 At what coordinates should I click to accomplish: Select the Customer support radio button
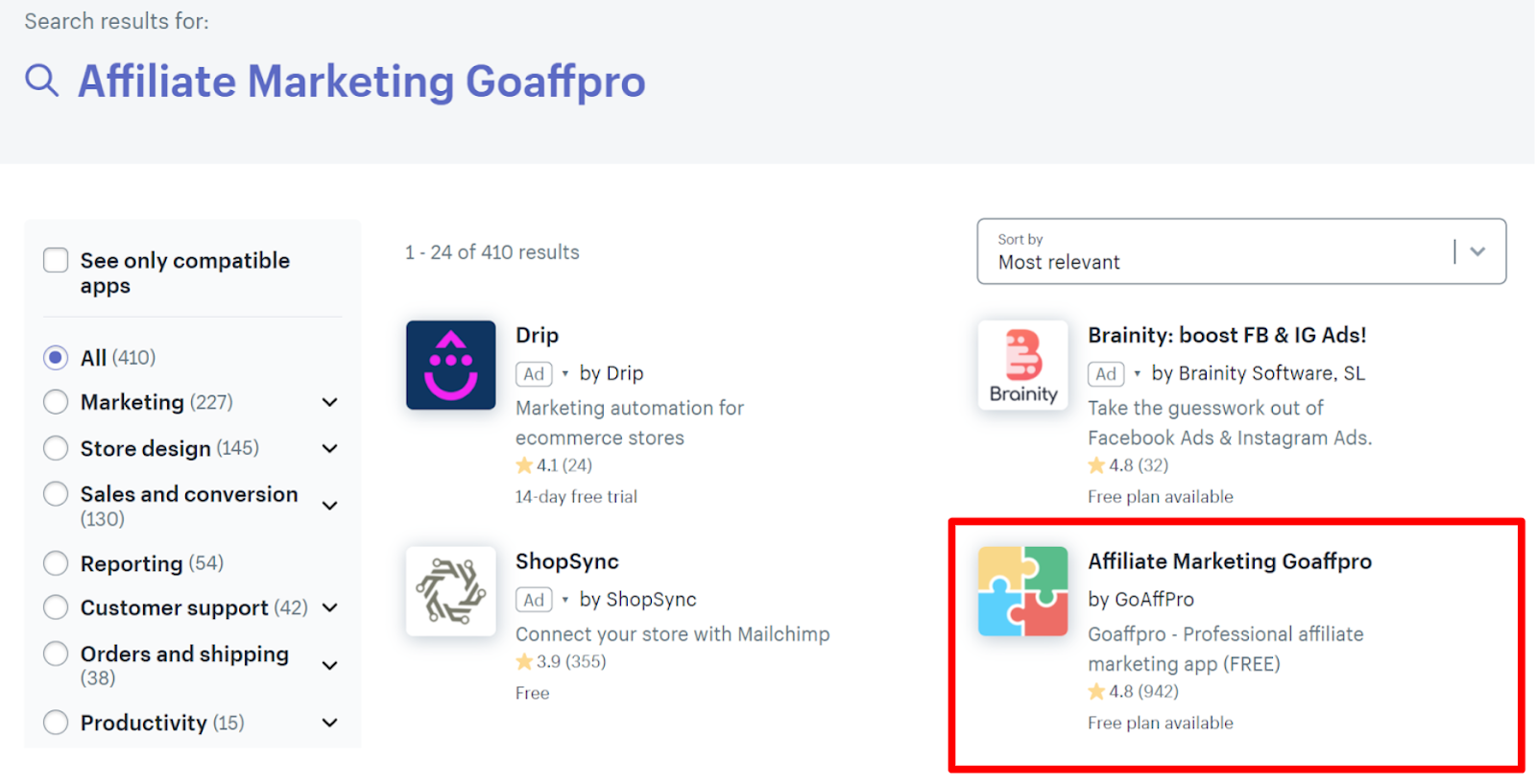click(x=56, y=607)
